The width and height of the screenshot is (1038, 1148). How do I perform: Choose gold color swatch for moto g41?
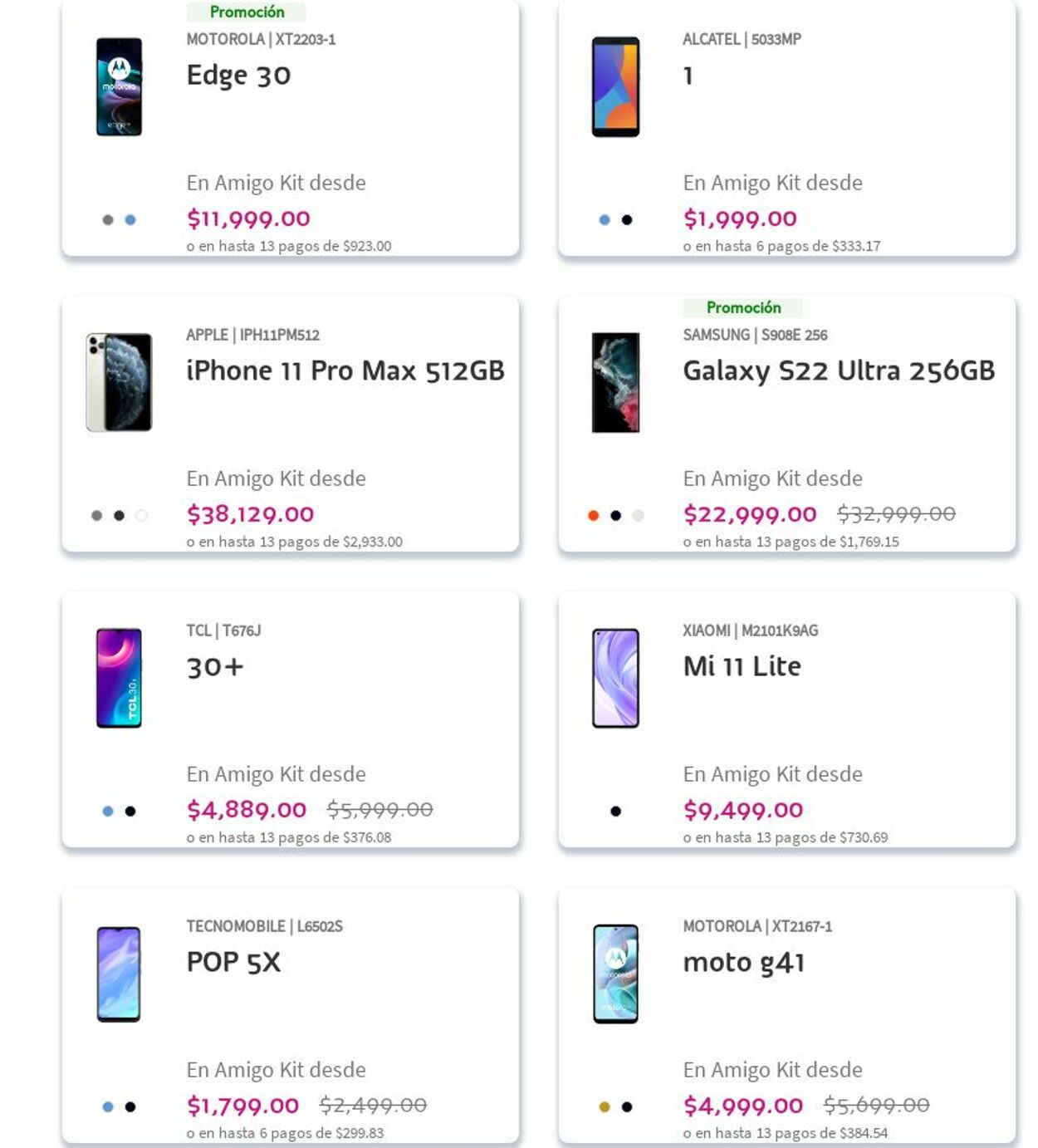click(x=605, y=1107)
